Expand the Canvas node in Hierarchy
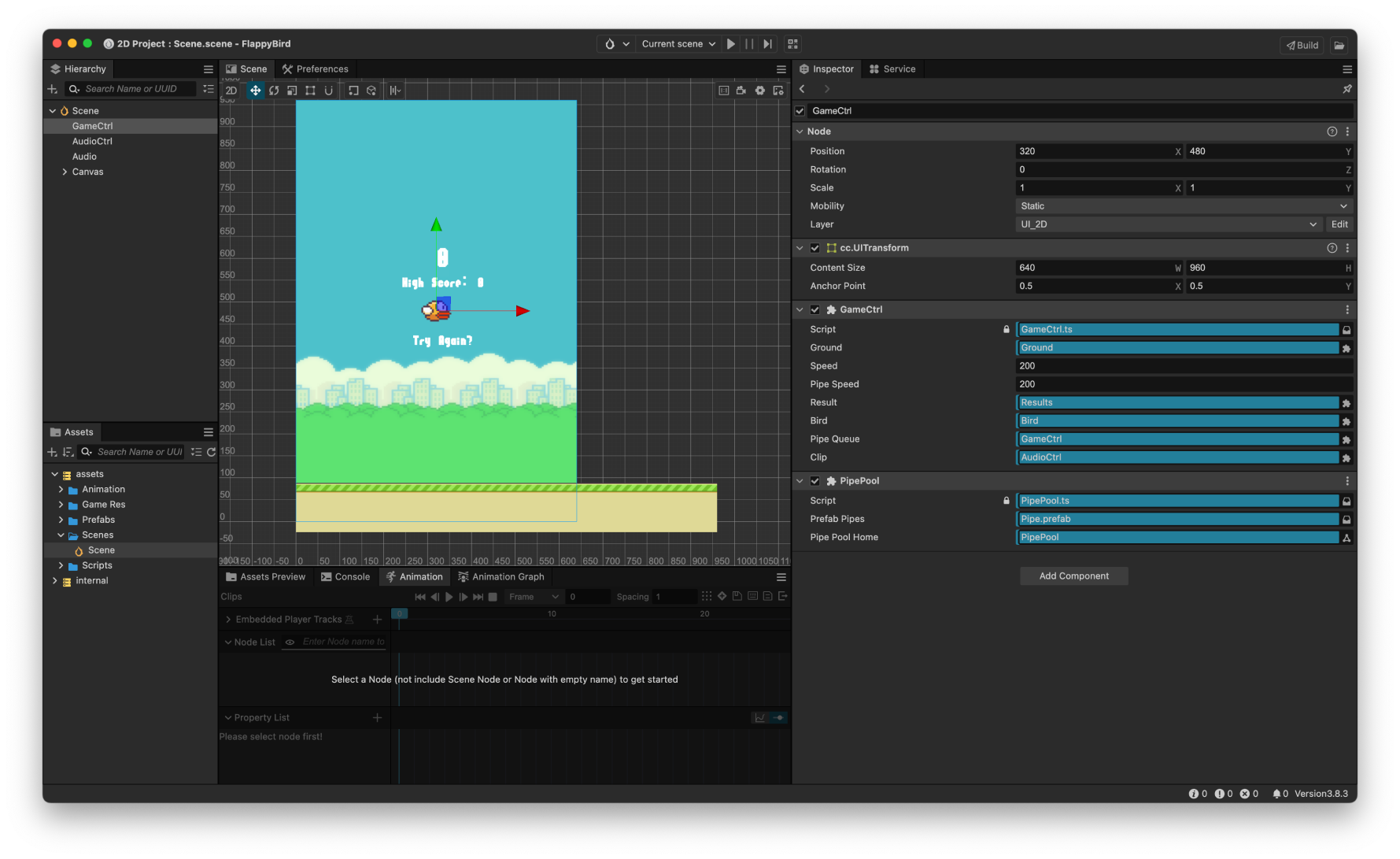This screenshot has width=1400, height=859. 65,172
